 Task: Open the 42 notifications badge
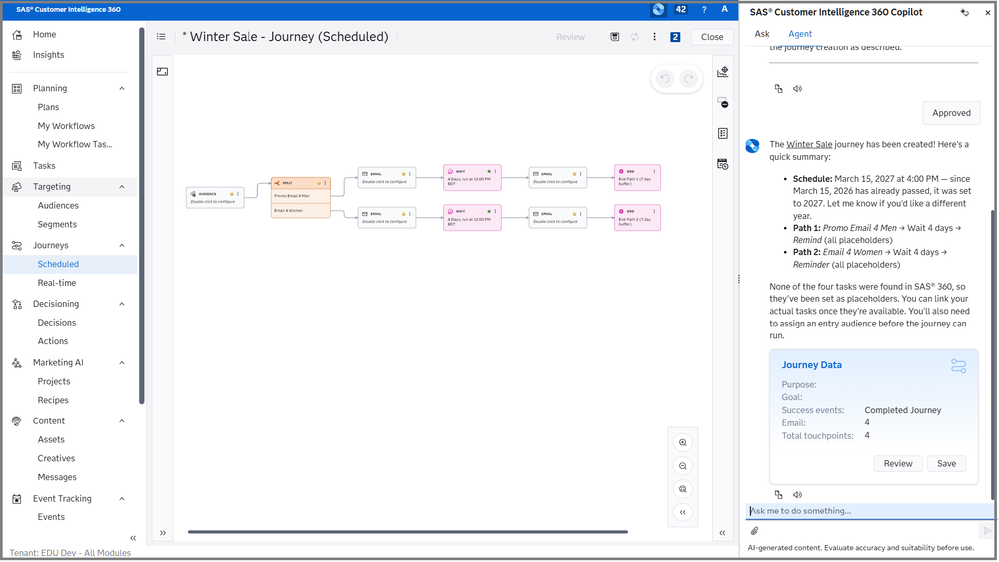(x=680, y=10)
